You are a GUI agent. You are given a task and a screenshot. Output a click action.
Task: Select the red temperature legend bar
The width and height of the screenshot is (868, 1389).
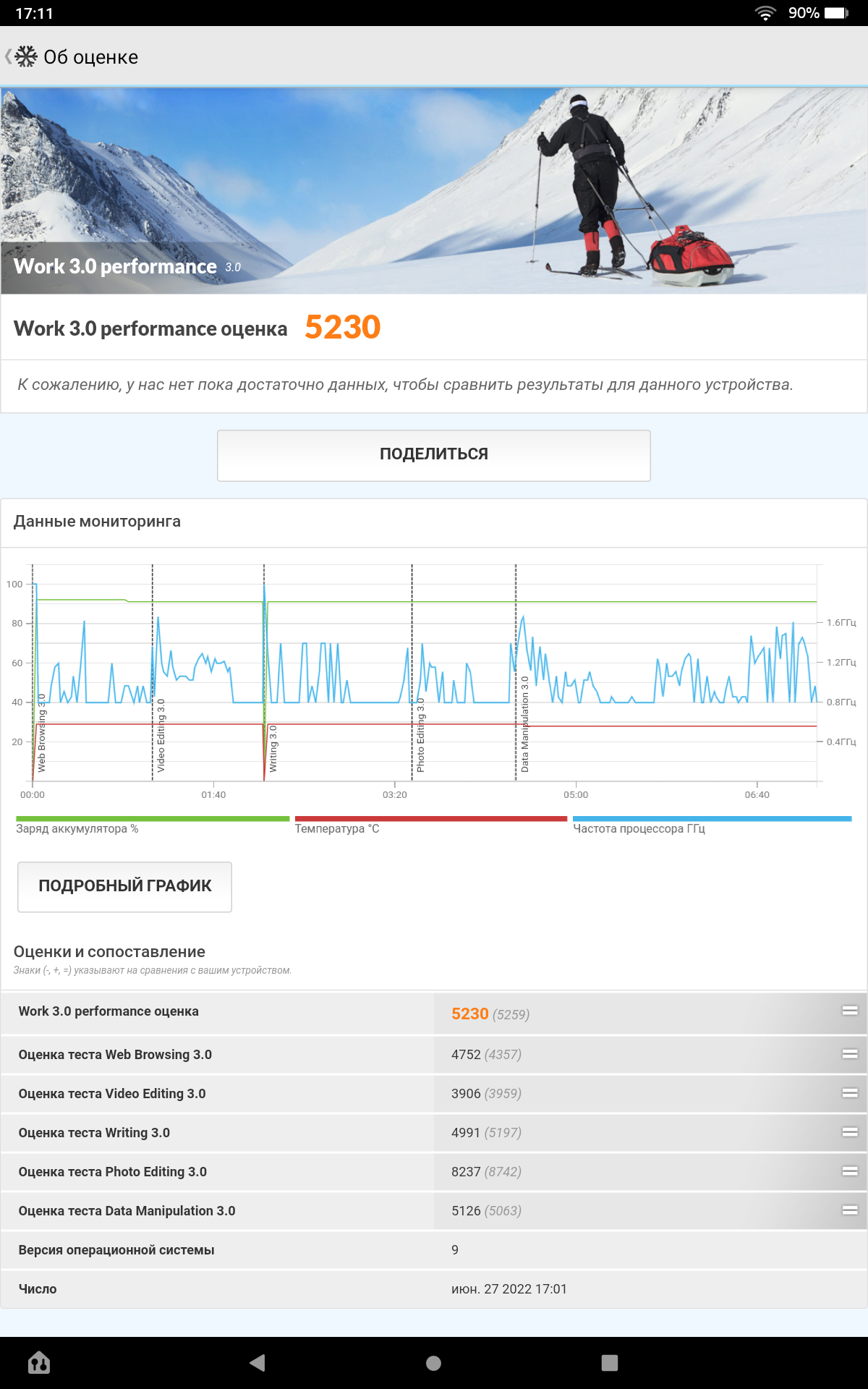(x=431, y=819)
